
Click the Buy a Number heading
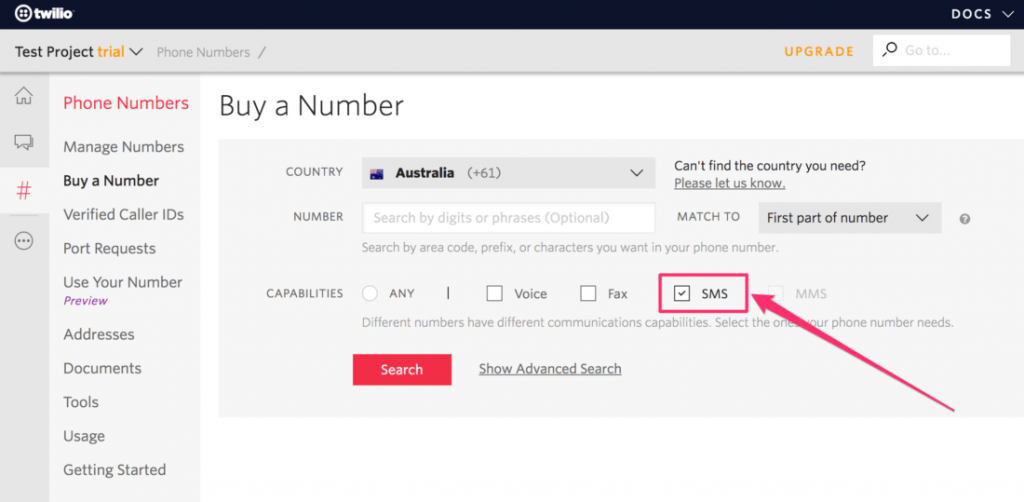312,106
